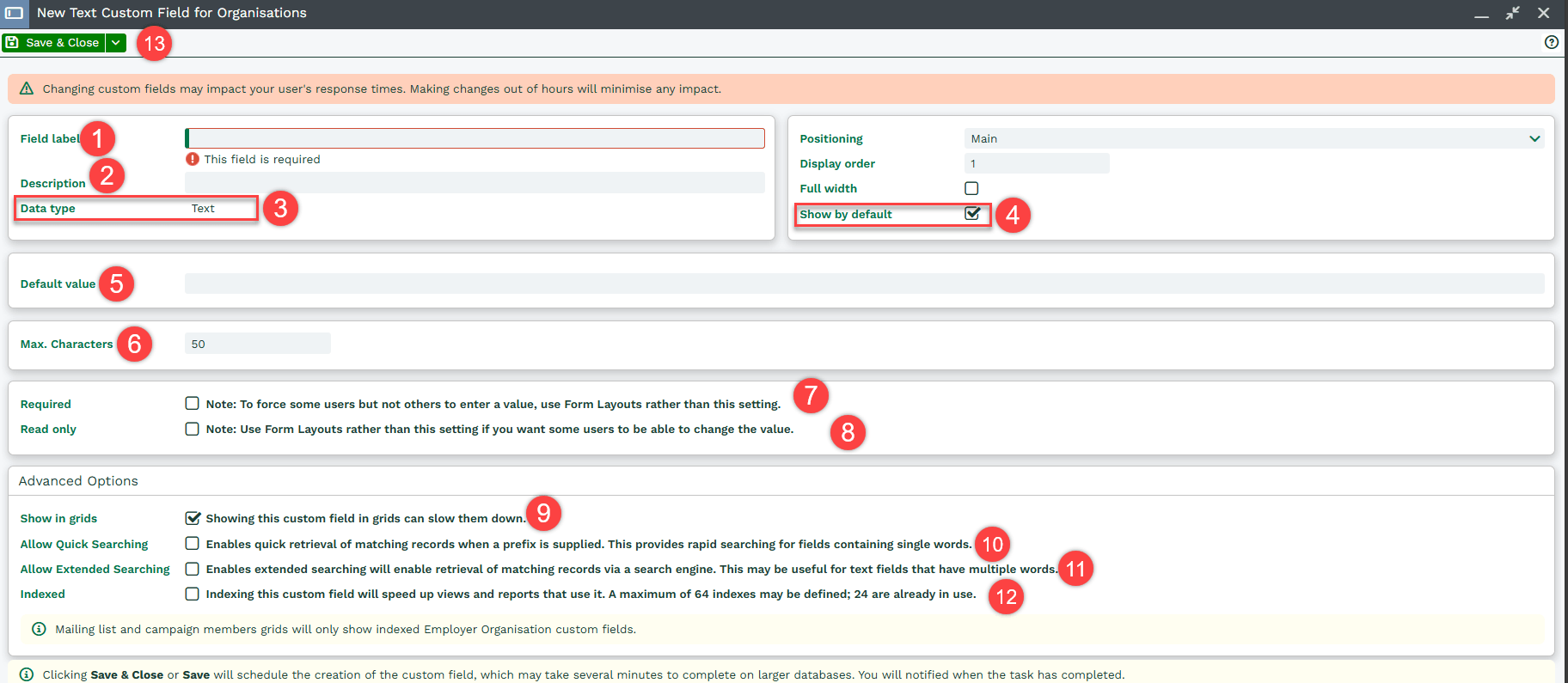Open the Positioning dropdown

point(1253,138)
